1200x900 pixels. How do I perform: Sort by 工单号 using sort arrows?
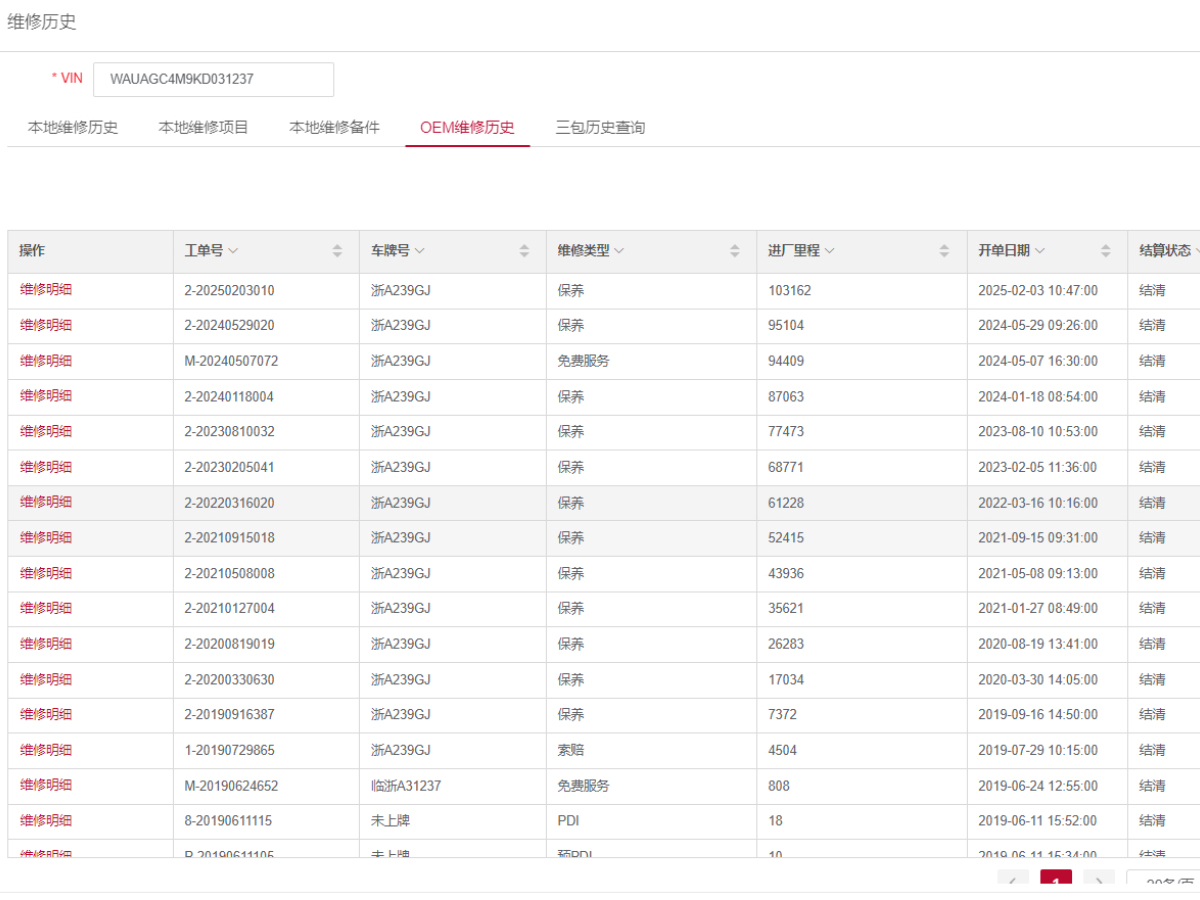pos(338,251)
